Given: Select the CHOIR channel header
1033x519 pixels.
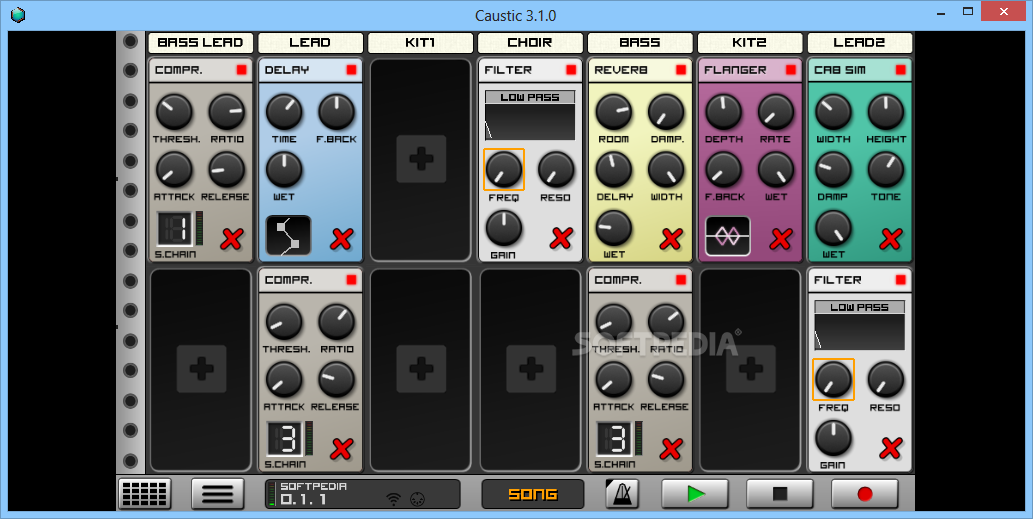Looking at the screenshot, I should coord(530,43).
